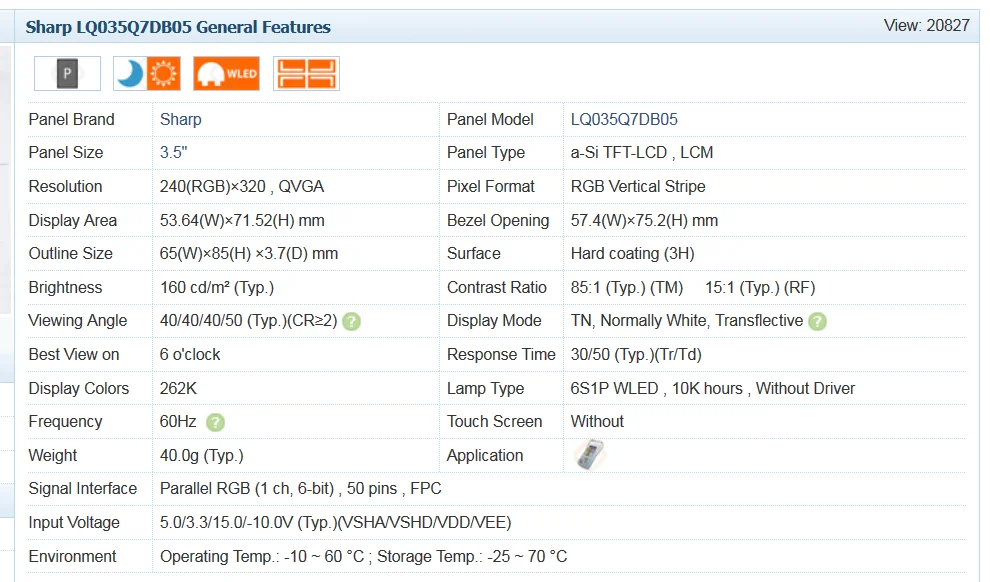Select the '40.0g (Typ.)' weight value

[x=201, y=456]
